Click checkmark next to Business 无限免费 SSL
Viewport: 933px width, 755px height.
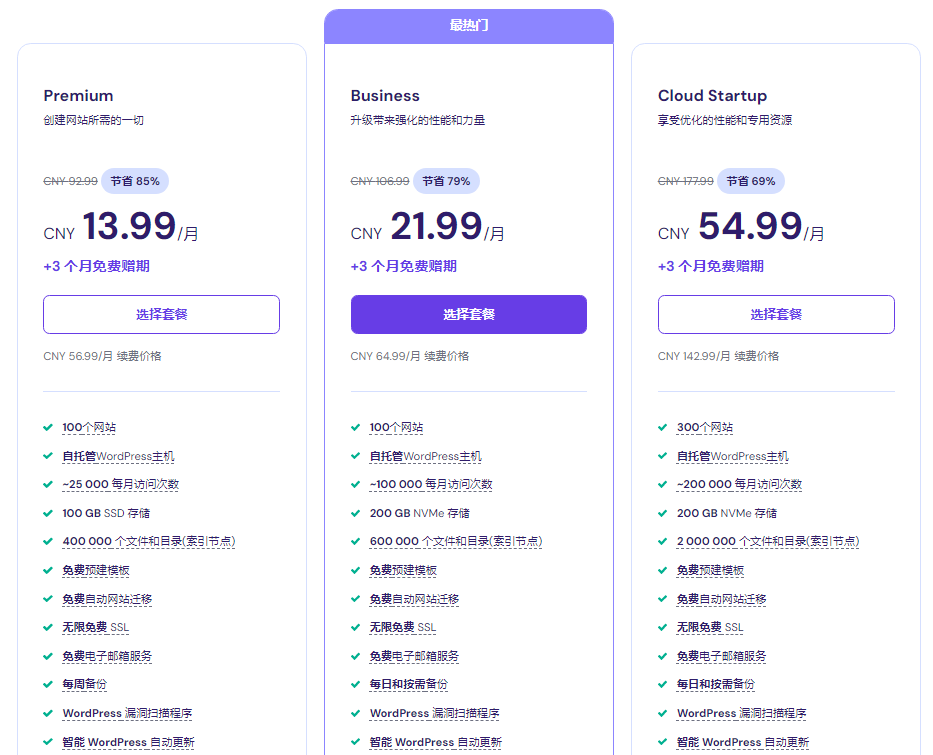point(355,628)
